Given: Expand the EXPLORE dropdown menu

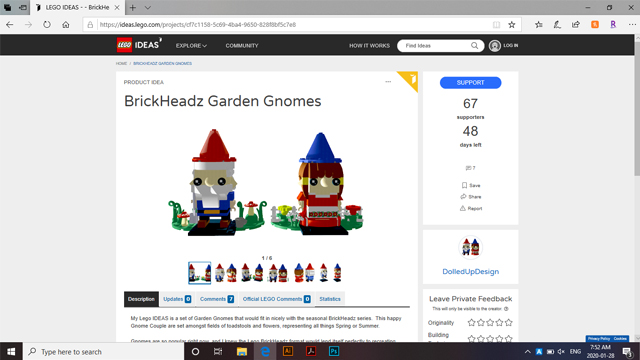Looking at the screenshot, I should tap(191, 46).
